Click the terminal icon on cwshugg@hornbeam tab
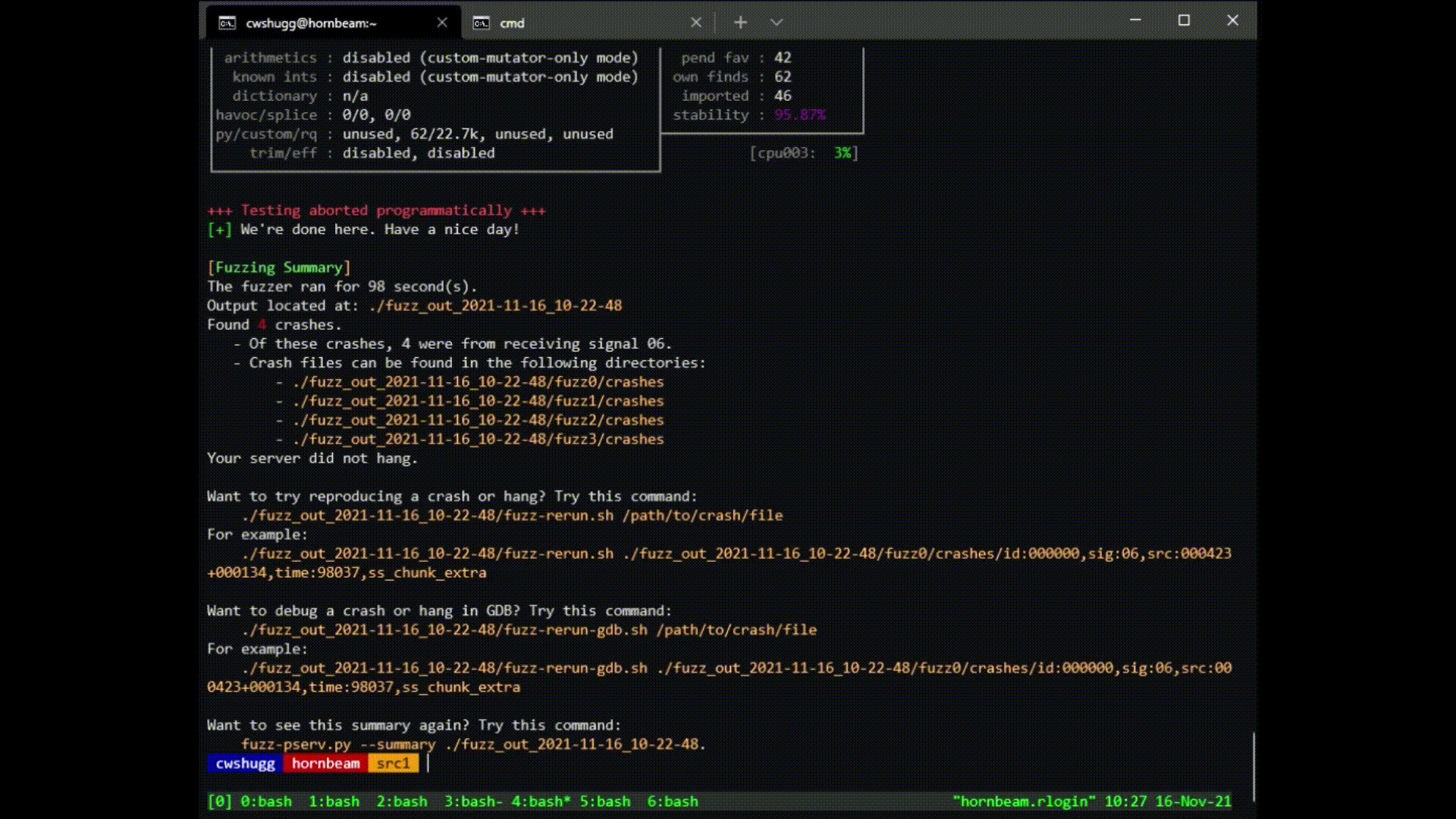The width and height of the screenshot is (1456, 819). point(227,23)
